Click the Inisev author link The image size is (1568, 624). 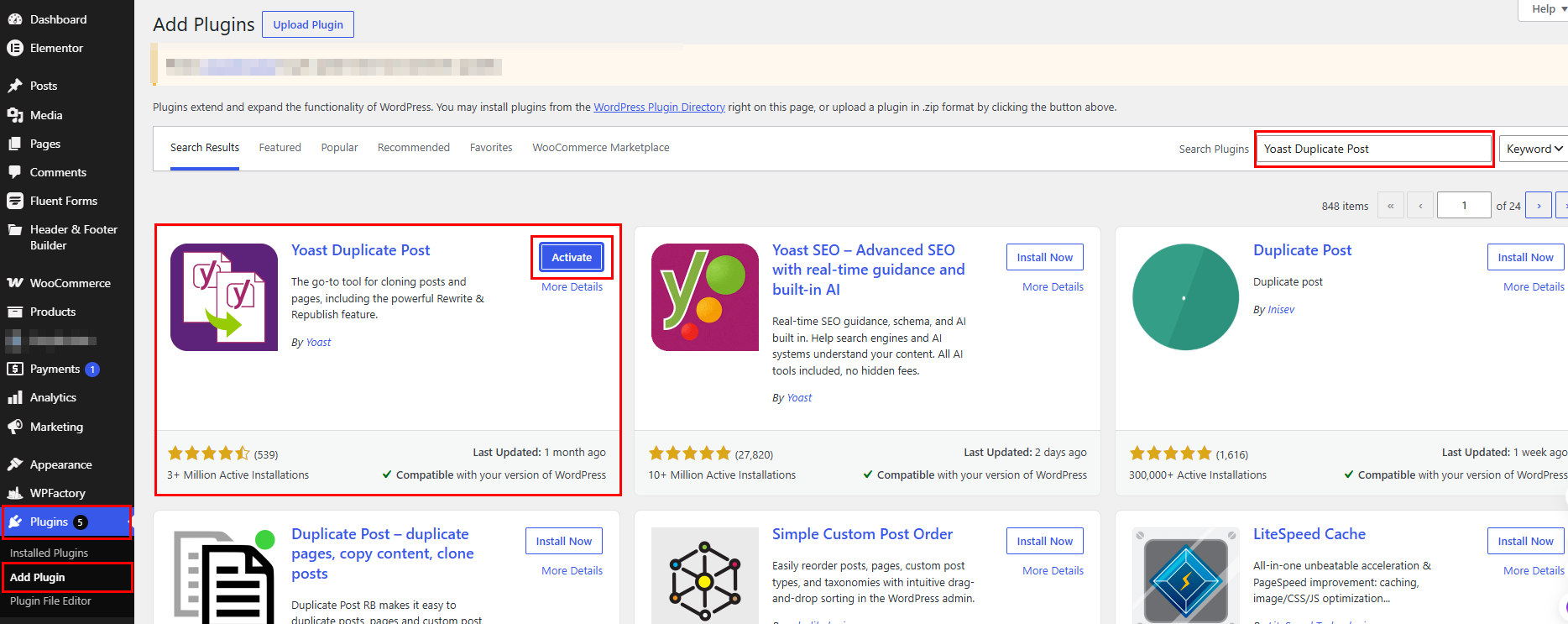[x=1281, y=310]
